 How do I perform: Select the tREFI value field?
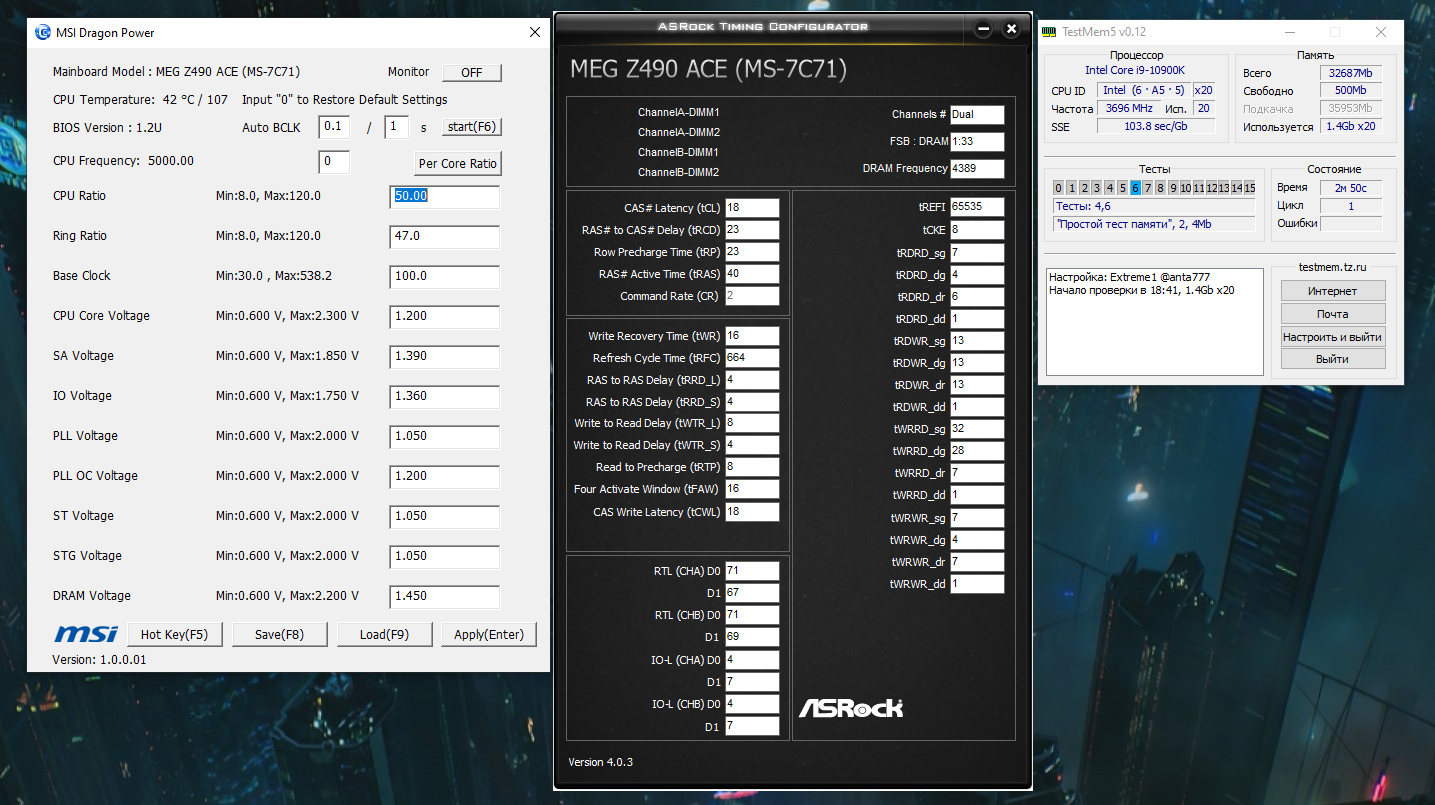(977, 207)
